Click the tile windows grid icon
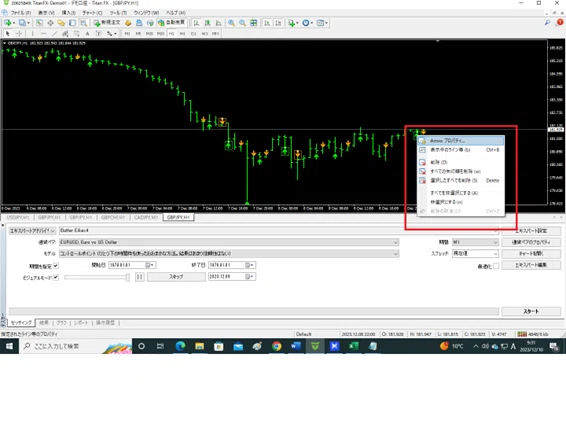This screenshot has width=566, height=435. 254,23
